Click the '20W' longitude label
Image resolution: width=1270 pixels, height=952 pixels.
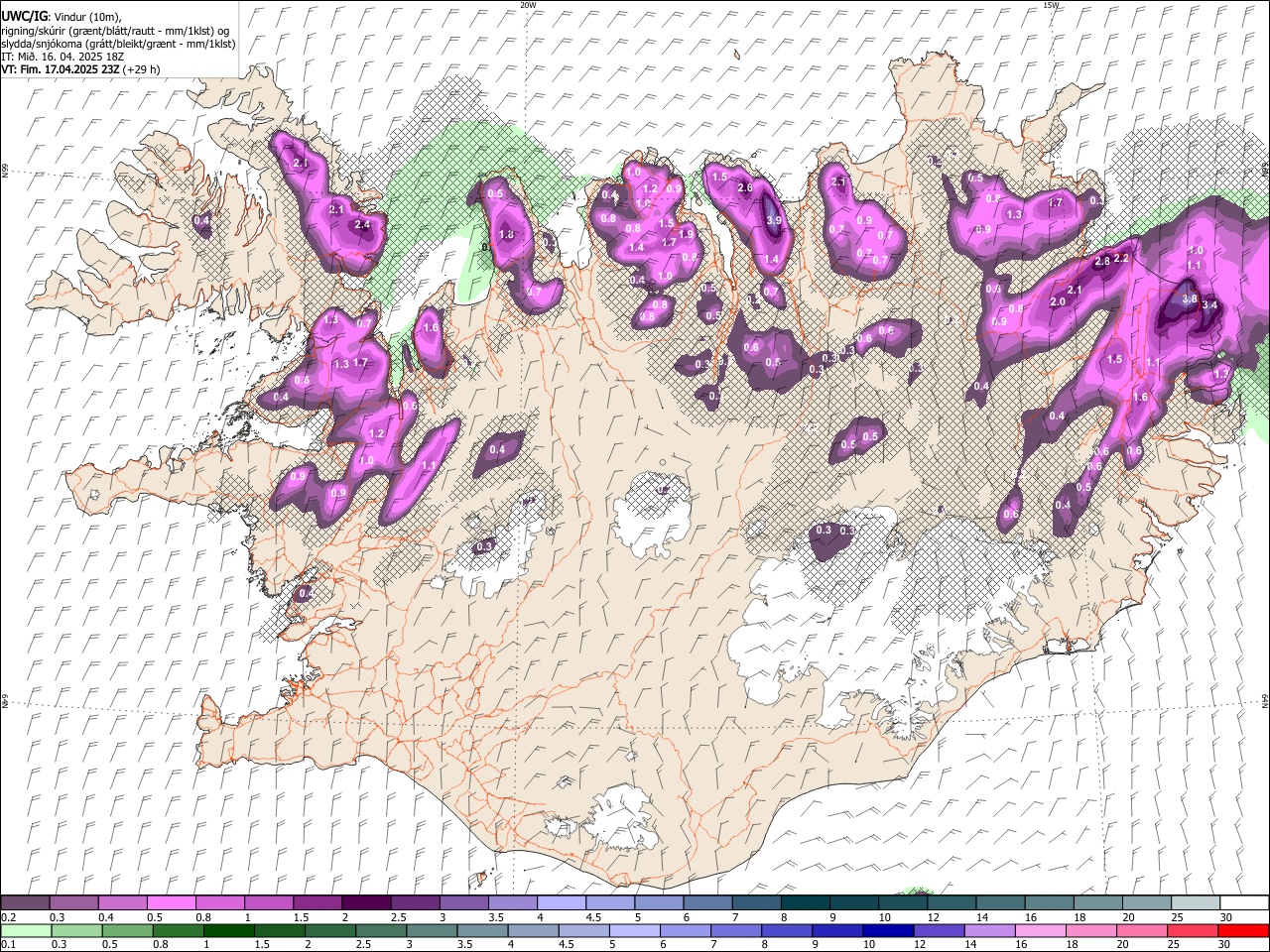coord(528,5)
